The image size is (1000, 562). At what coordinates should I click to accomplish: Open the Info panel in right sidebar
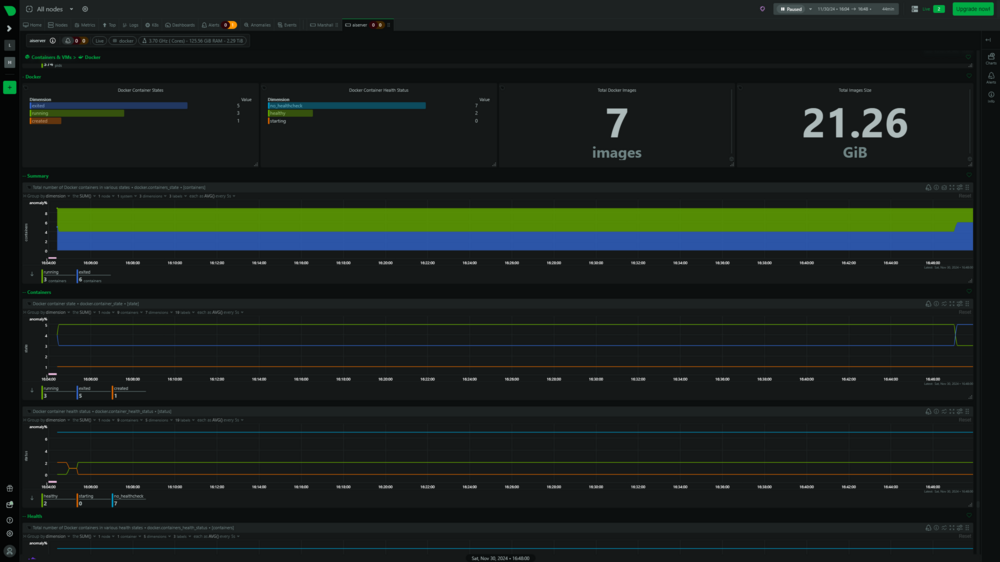click(x=991, y=97)
